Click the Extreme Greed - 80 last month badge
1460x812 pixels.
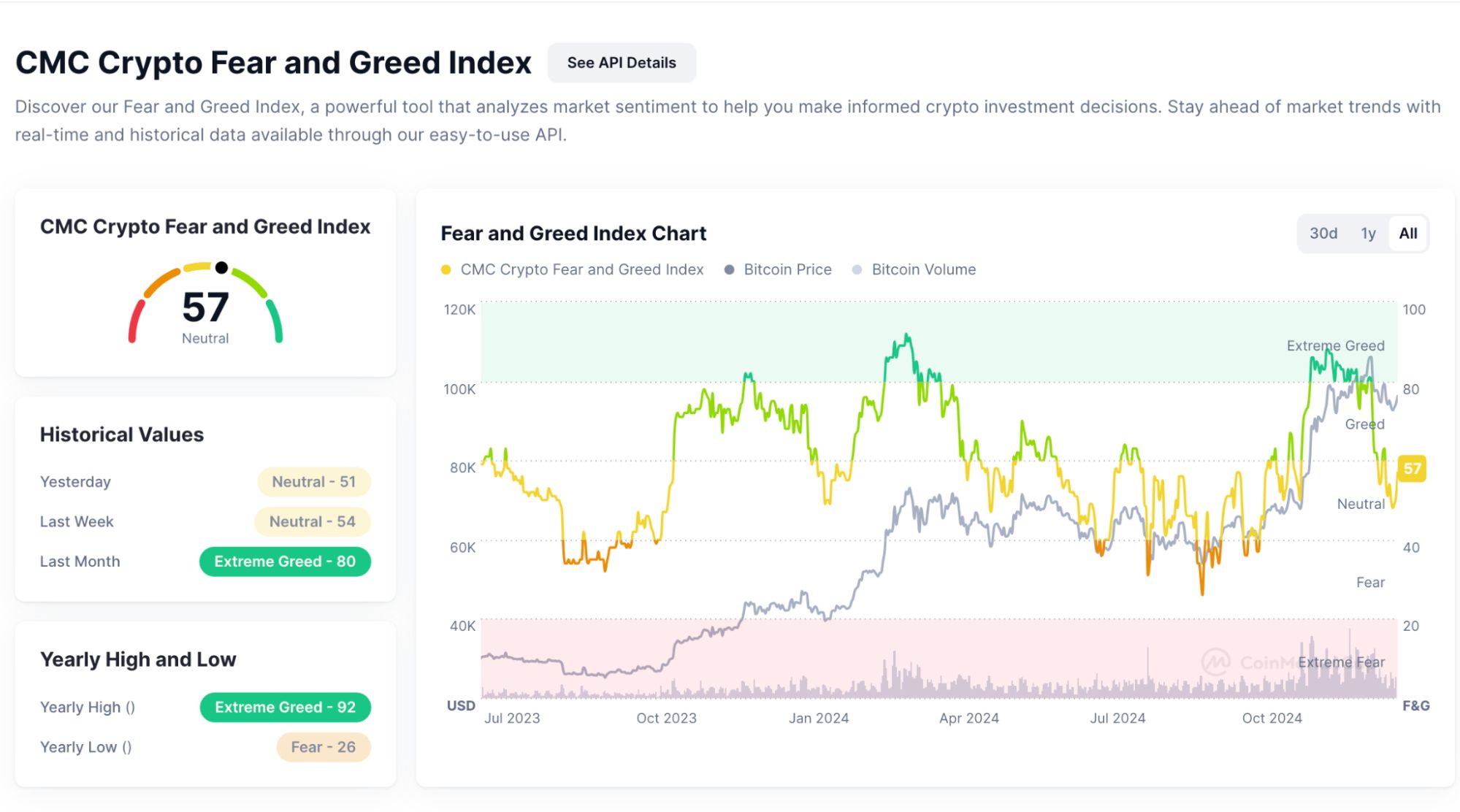click(285, 562)
